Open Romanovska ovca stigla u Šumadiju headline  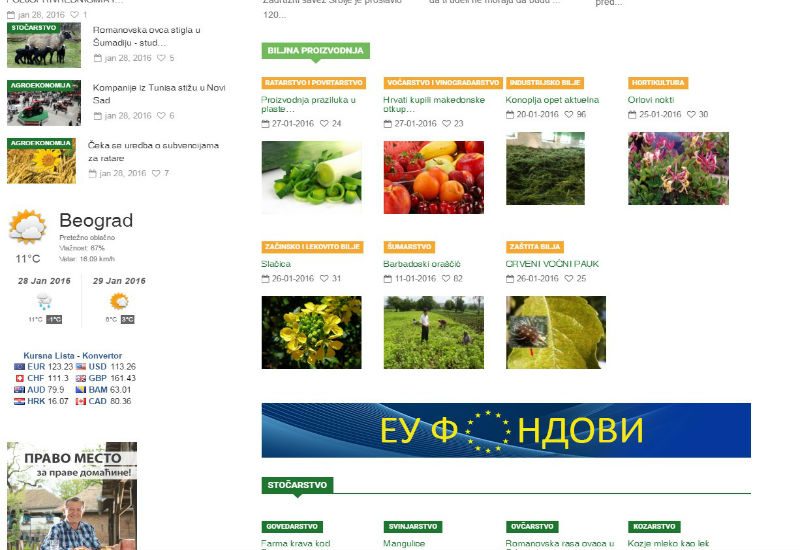tap(146, 36)
